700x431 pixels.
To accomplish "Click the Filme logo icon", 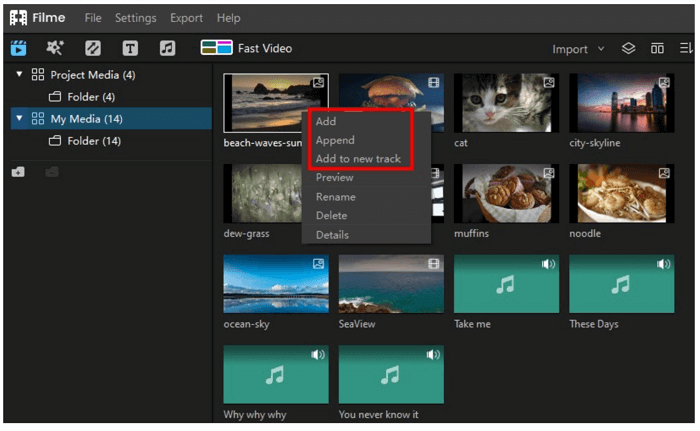I will pyautogui.click(x=18, y=18).
